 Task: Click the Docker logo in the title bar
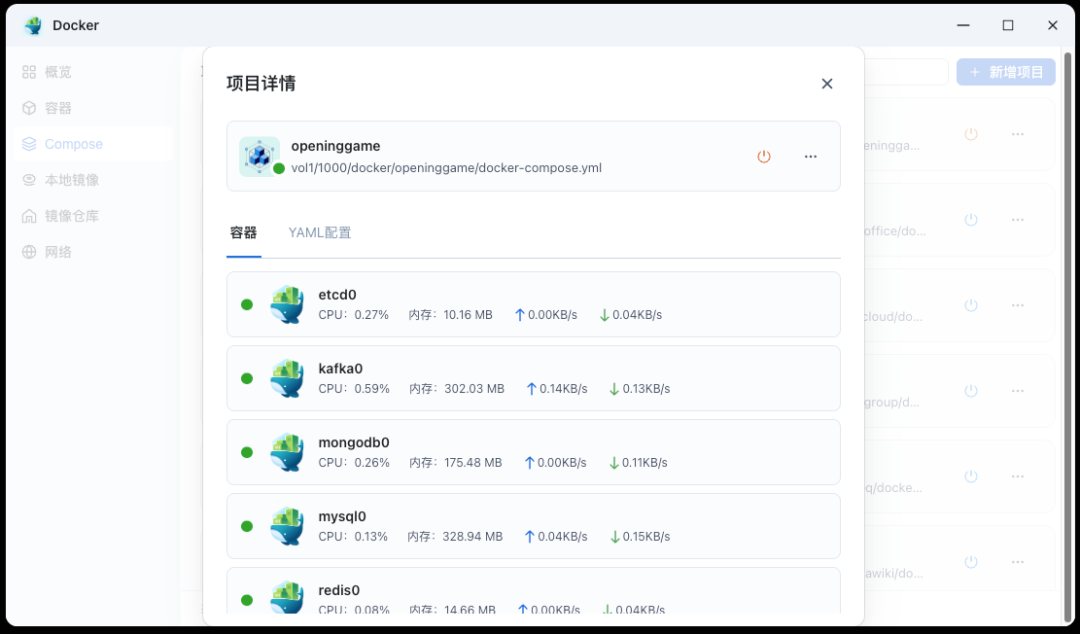click(x=33, y=24)
